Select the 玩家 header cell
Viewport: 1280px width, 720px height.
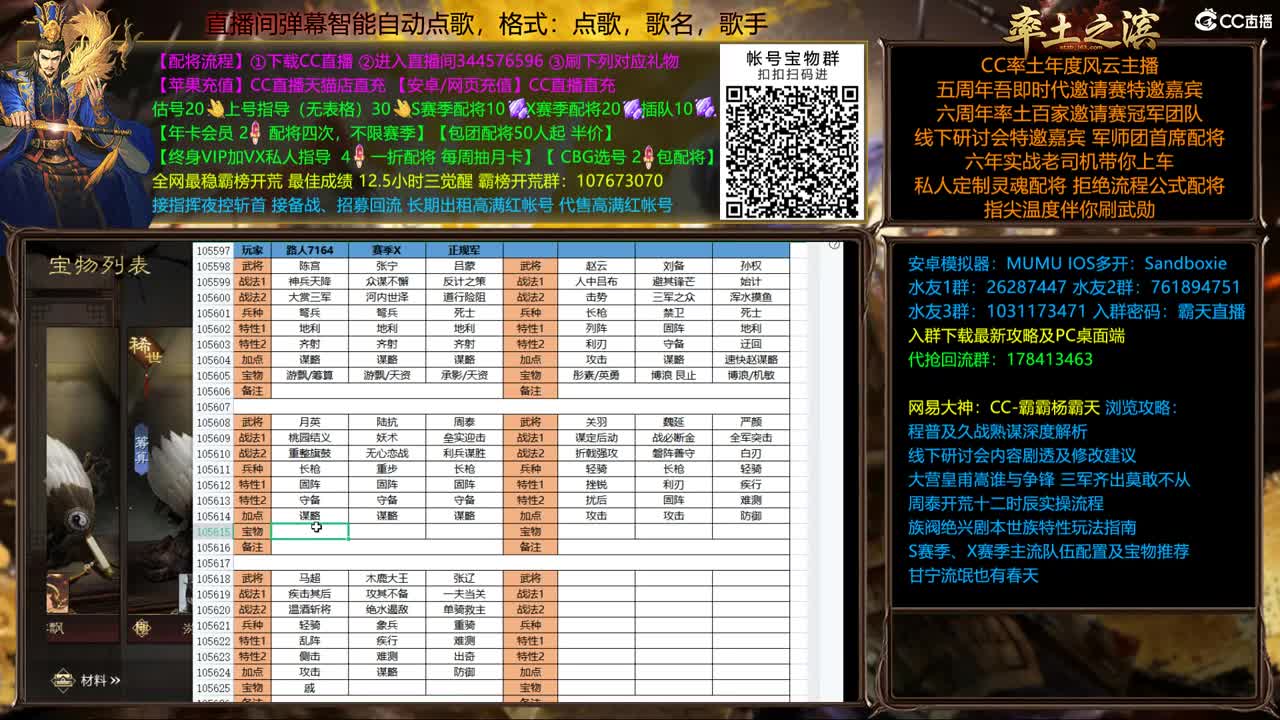point(252,250)
